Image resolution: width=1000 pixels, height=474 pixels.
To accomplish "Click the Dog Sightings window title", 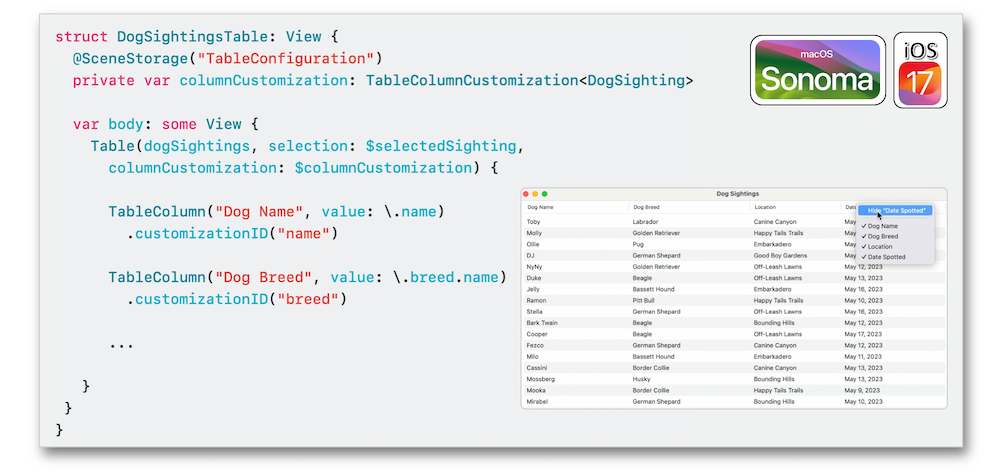I will [x=738, y=193].
